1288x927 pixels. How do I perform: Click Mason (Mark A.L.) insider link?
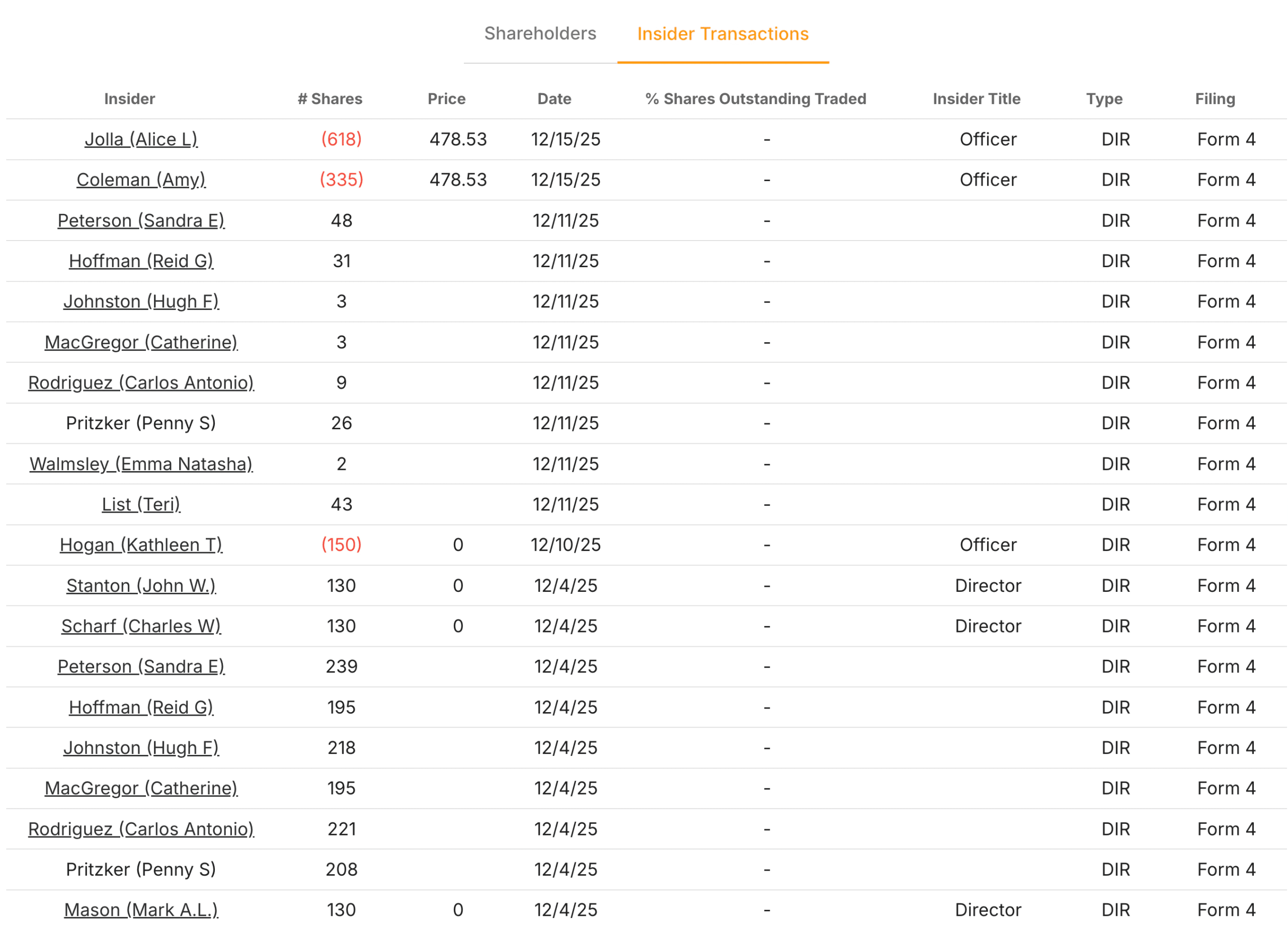(x=141, y=910)
